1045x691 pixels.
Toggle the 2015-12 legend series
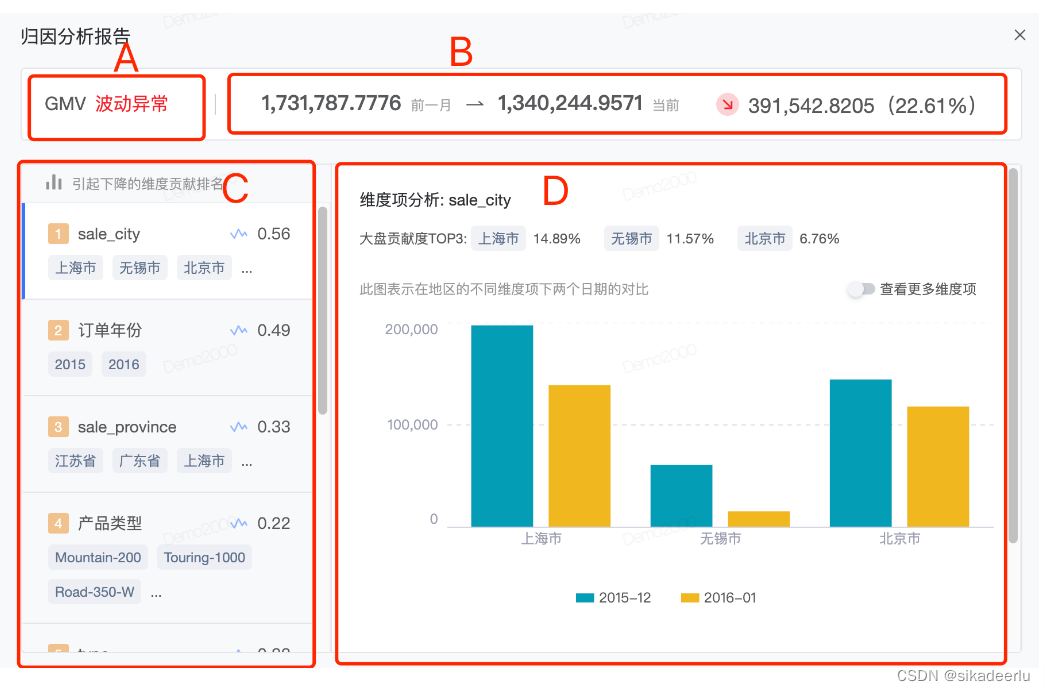pos(613,598)
